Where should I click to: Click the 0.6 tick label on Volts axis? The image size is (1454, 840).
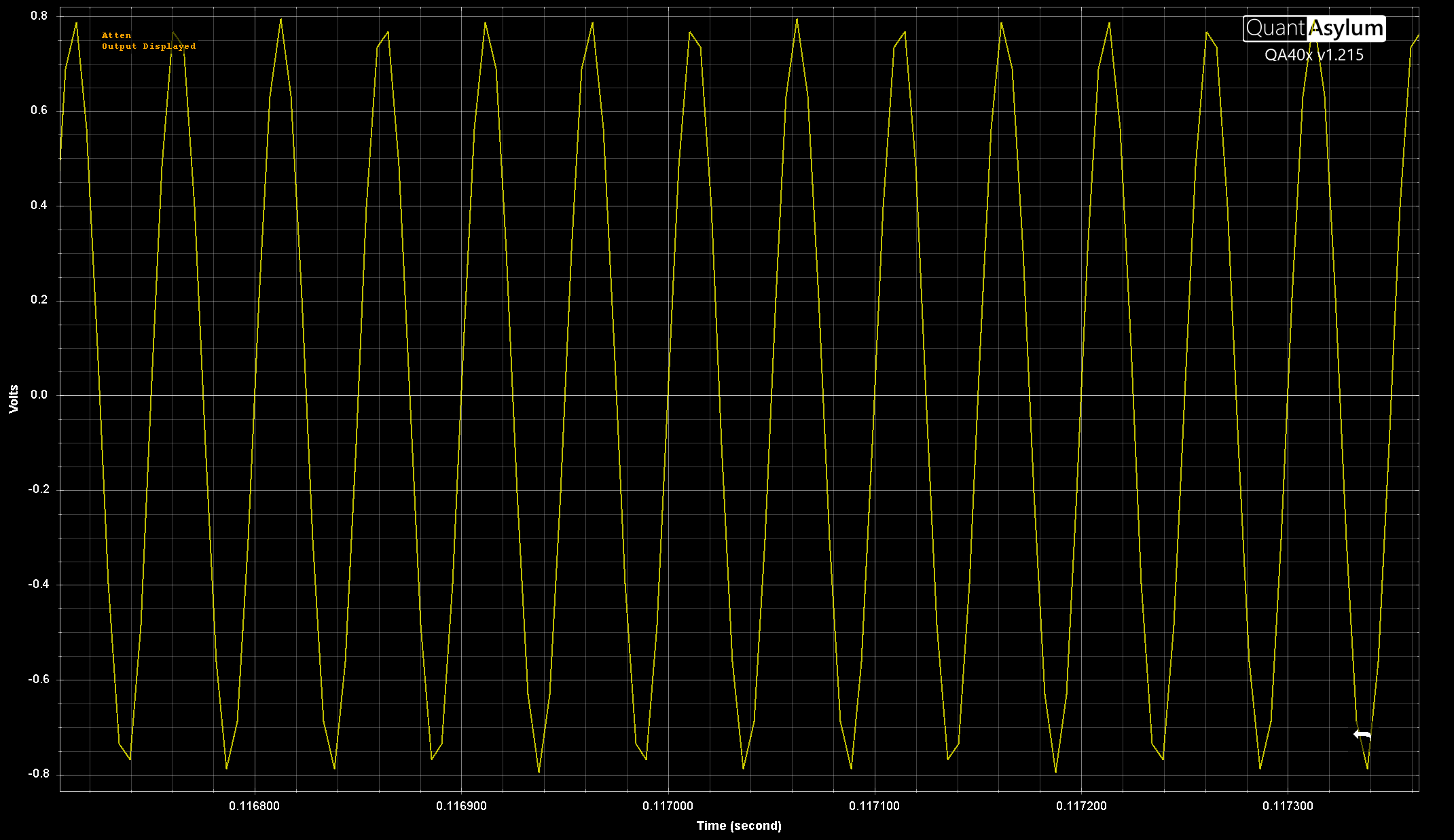(39, 110)
